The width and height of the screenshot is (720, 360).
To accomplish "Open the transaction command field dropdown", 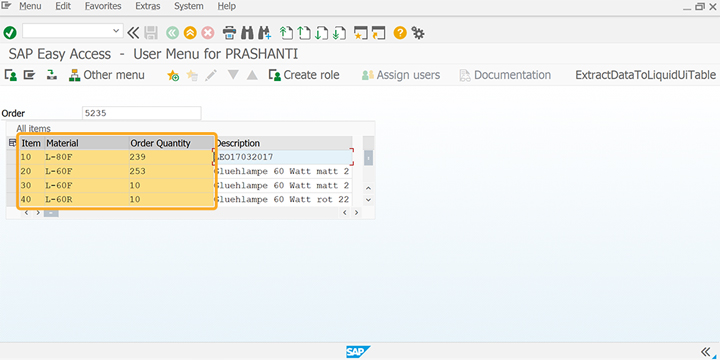I will click(115, 31).
